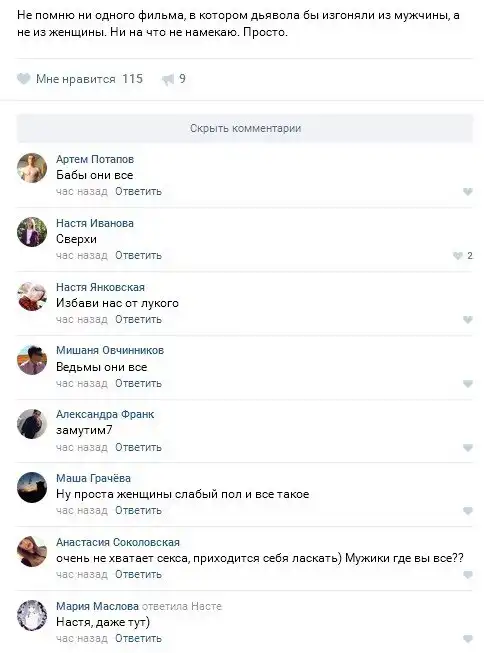Image resolution: width=484 pixels, height=653 pixels.
Task: Like Александра Франк's comment
Action: pyautogui.click(x=467, y=448)
